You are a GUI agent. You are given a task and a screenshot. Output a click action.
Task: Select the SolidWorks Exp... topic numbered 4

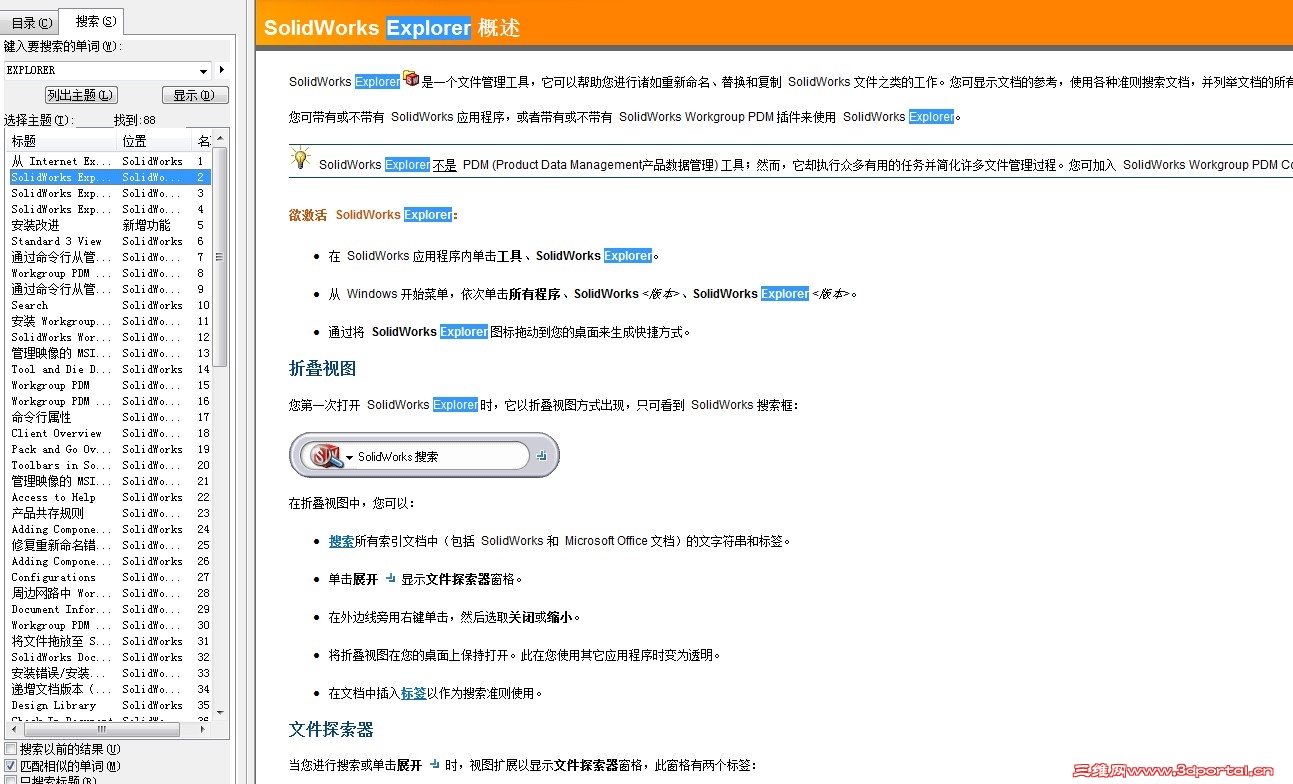(110, 209)
